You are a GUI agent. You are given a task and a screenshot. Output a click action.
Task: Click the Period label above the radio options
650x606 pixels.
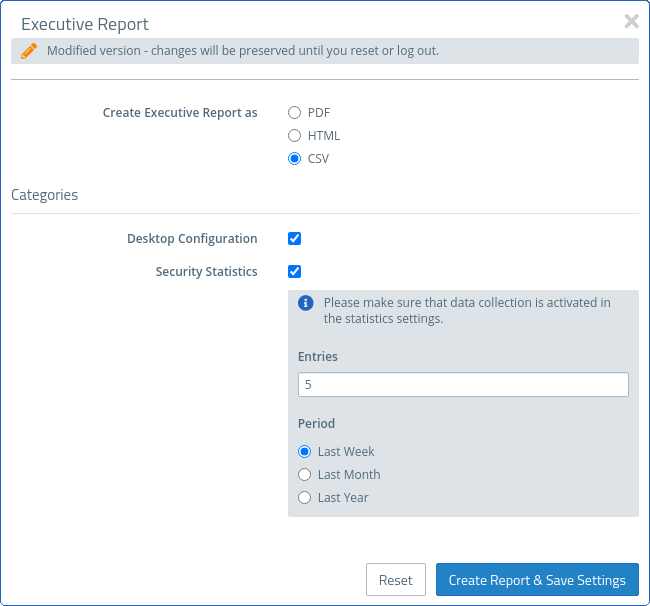click(316, 424)
